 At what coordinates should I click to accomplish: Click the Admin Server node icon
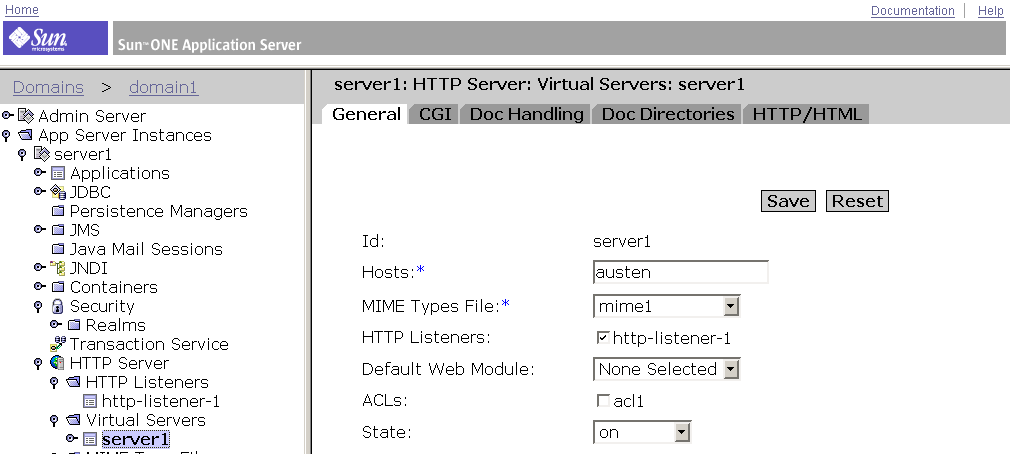(x=26, y=116)
